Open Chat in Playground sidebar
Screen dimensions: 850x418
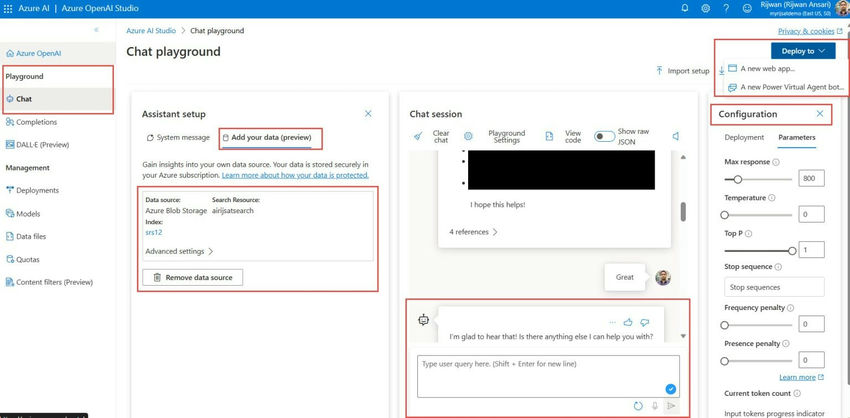[x=57, y=99]
